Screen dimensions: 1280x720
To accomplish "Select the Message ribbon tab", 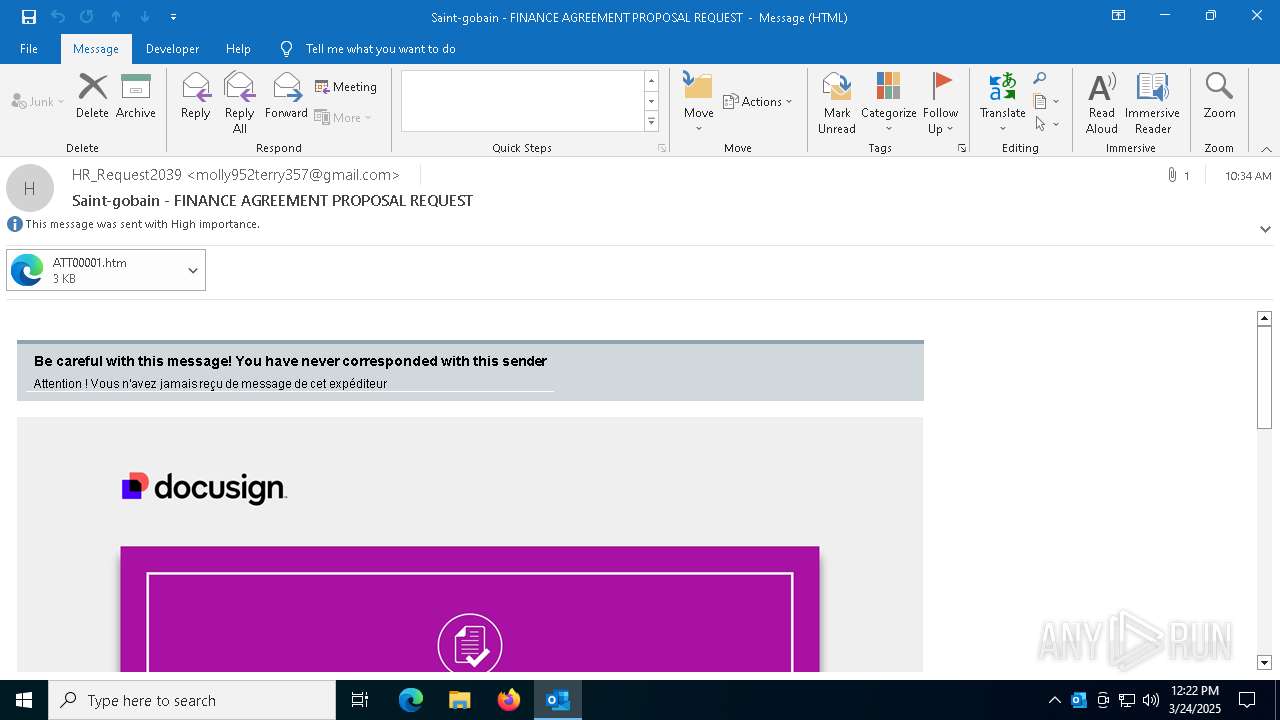I will point(96,48).
